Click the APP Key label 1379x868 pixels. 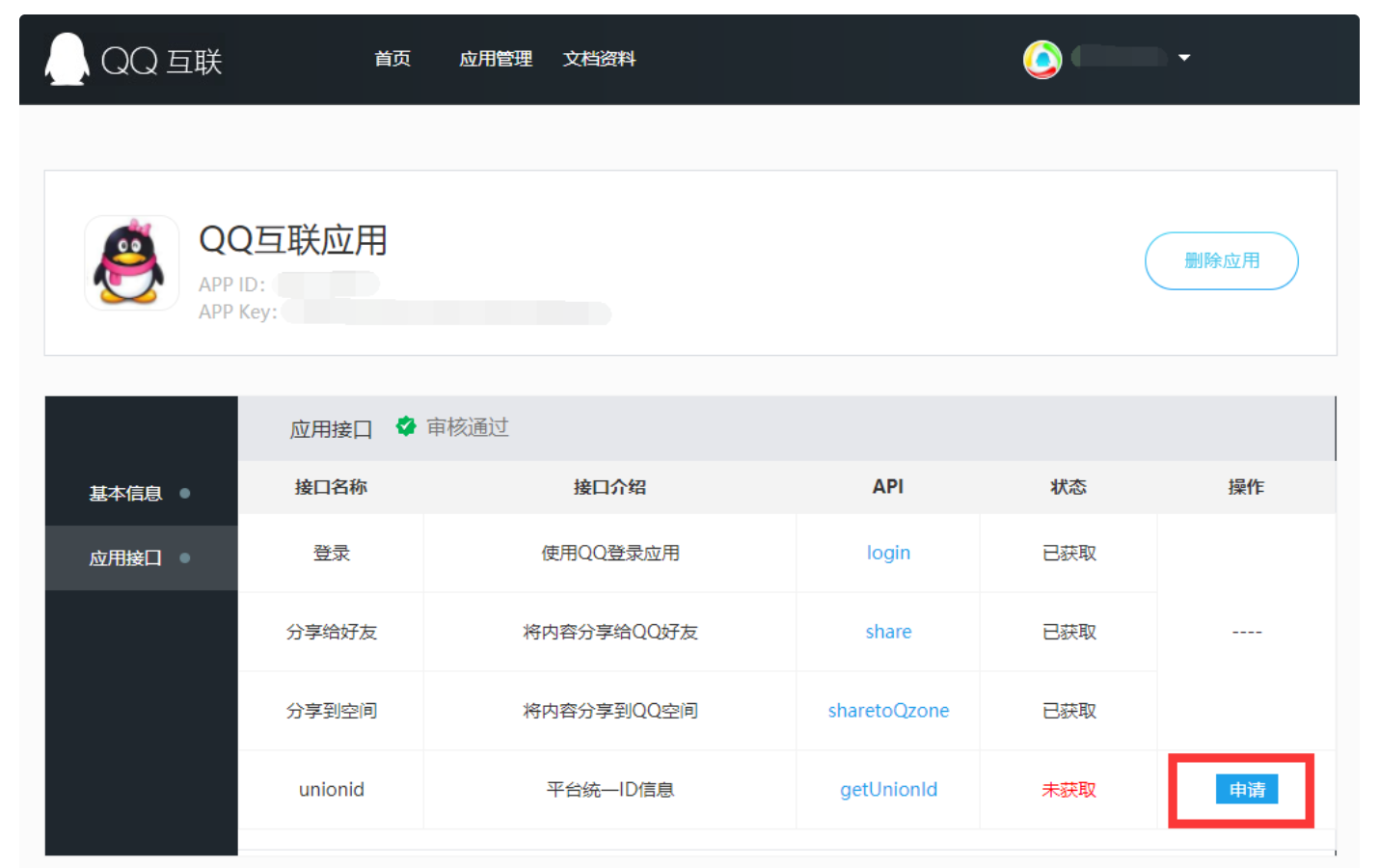click(x=237, y=312)
